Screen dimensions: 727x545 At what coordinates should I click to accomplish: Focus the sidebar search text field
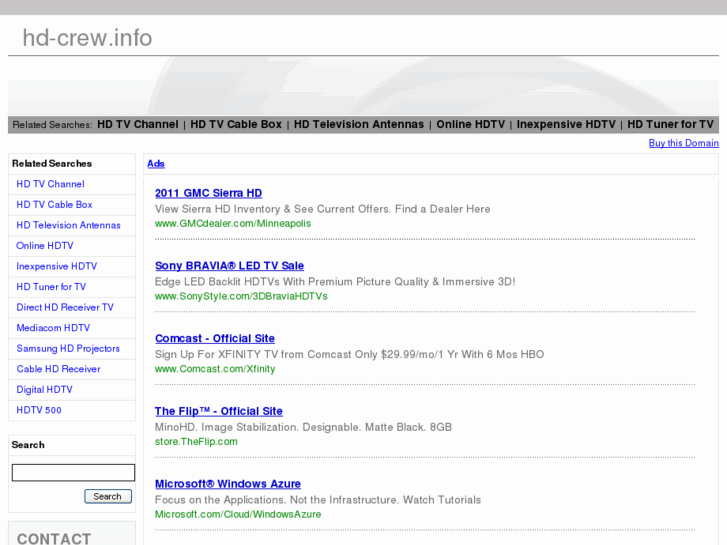73,473
